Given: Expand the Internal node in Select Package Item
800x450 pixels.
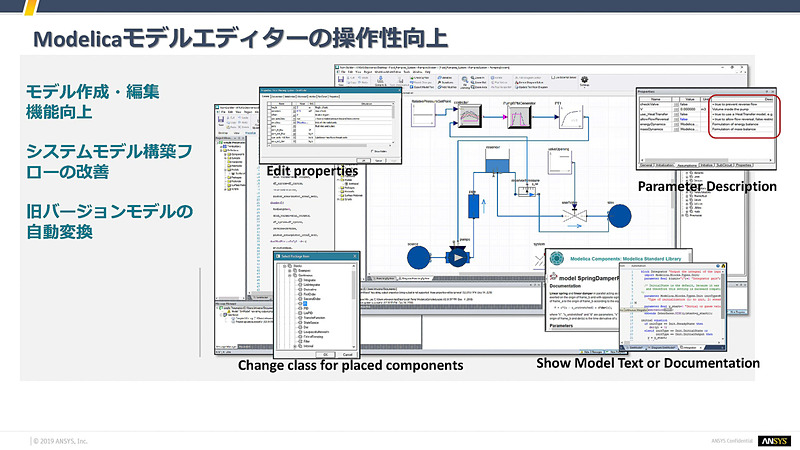Looking at the screenshot, I should coord(295,346).
